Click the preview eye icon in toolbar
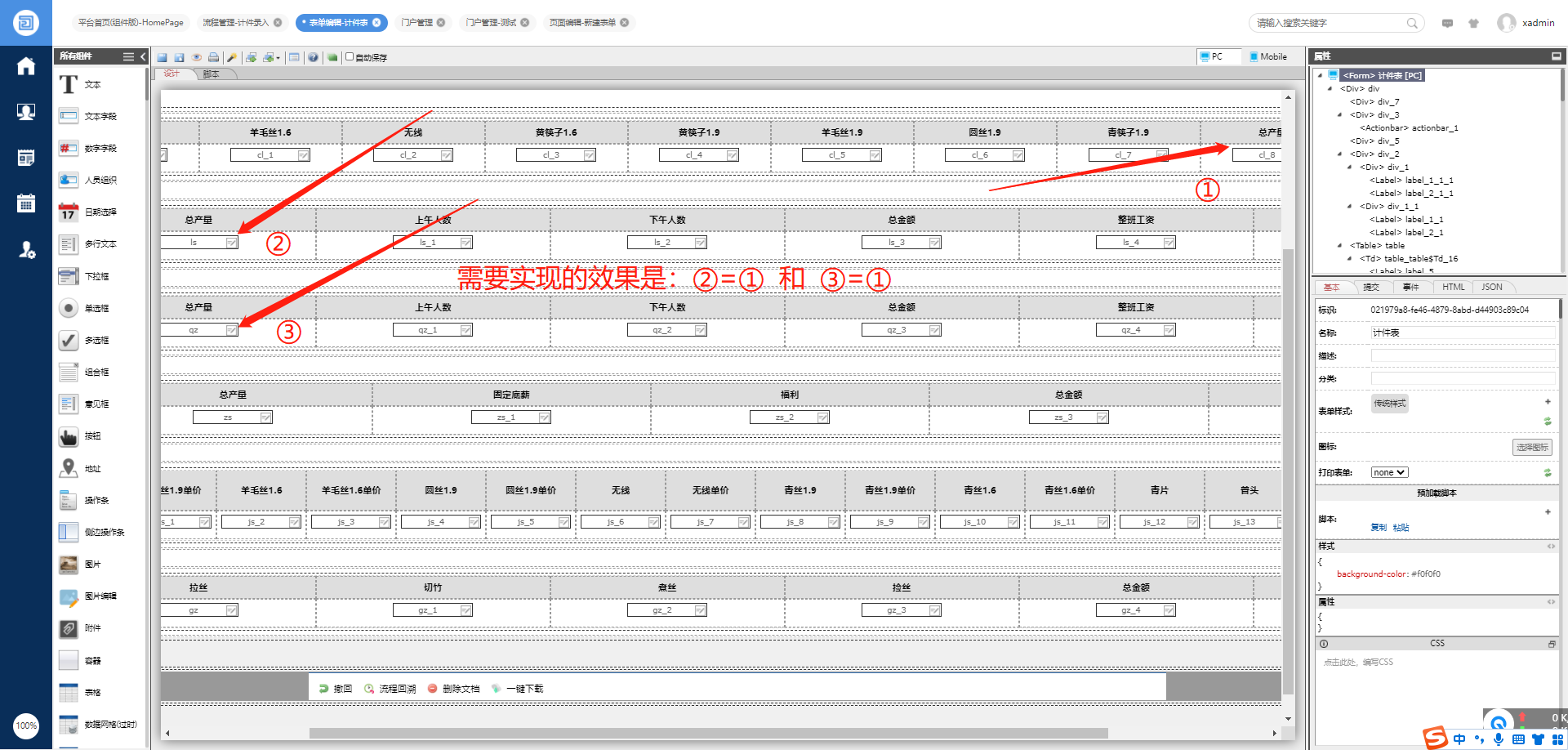Image resolution: width=1568 pixels, height=750 pixels. coord(197,57)
